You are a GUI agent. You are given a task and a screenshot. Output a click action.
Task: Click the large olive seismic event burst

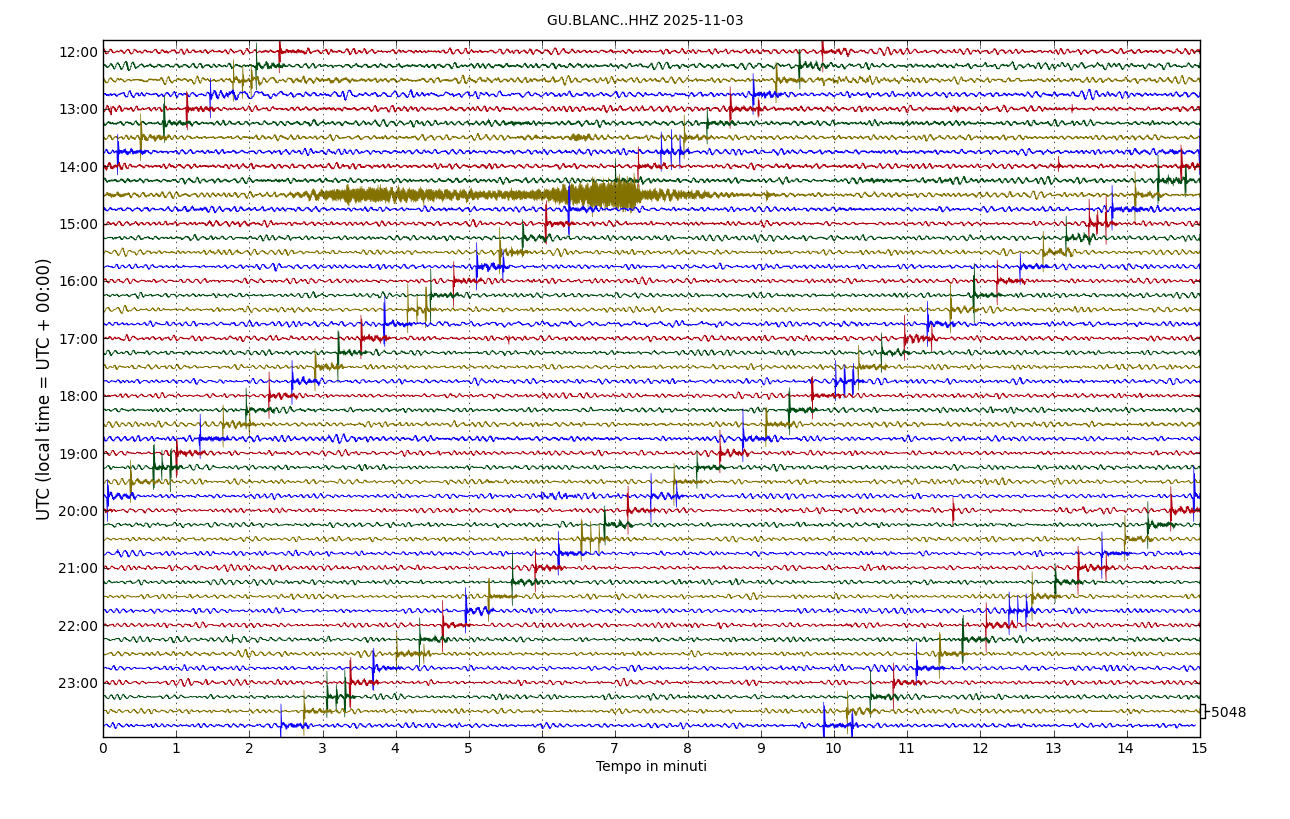[600, 194]
